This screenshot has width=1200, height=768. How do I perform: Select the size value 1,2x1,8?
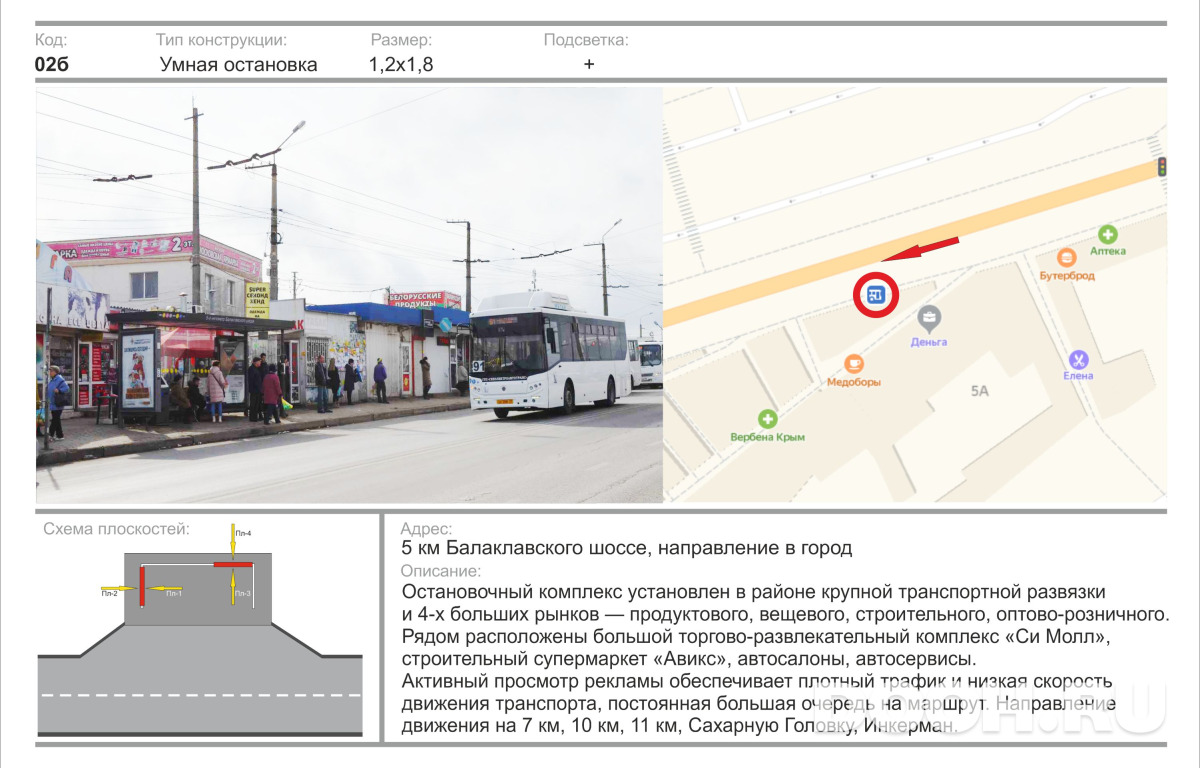[x=401, y=65]
